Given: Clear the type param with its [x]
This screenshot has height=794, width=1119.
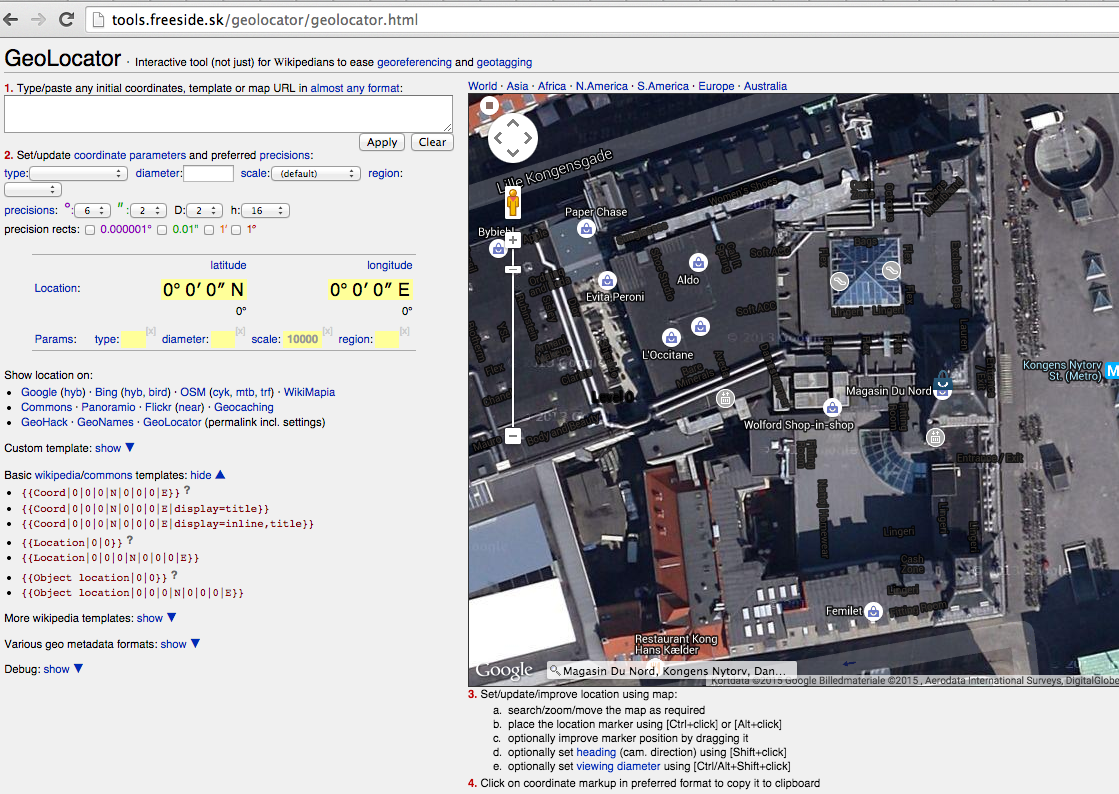Looking at the screenshot, I should point(151,331).
